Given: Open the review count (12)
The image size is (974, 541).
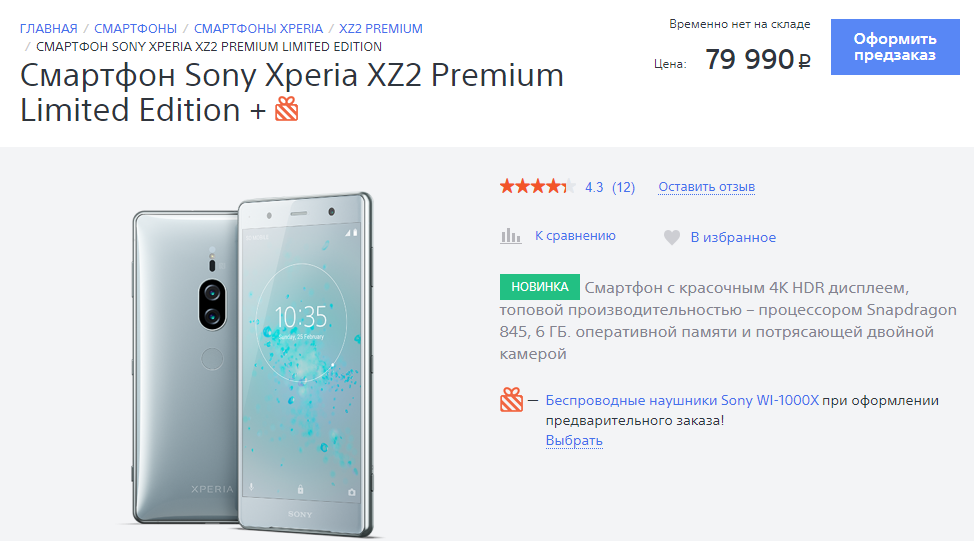Looking at the screenshot, I should click(623, 187).
